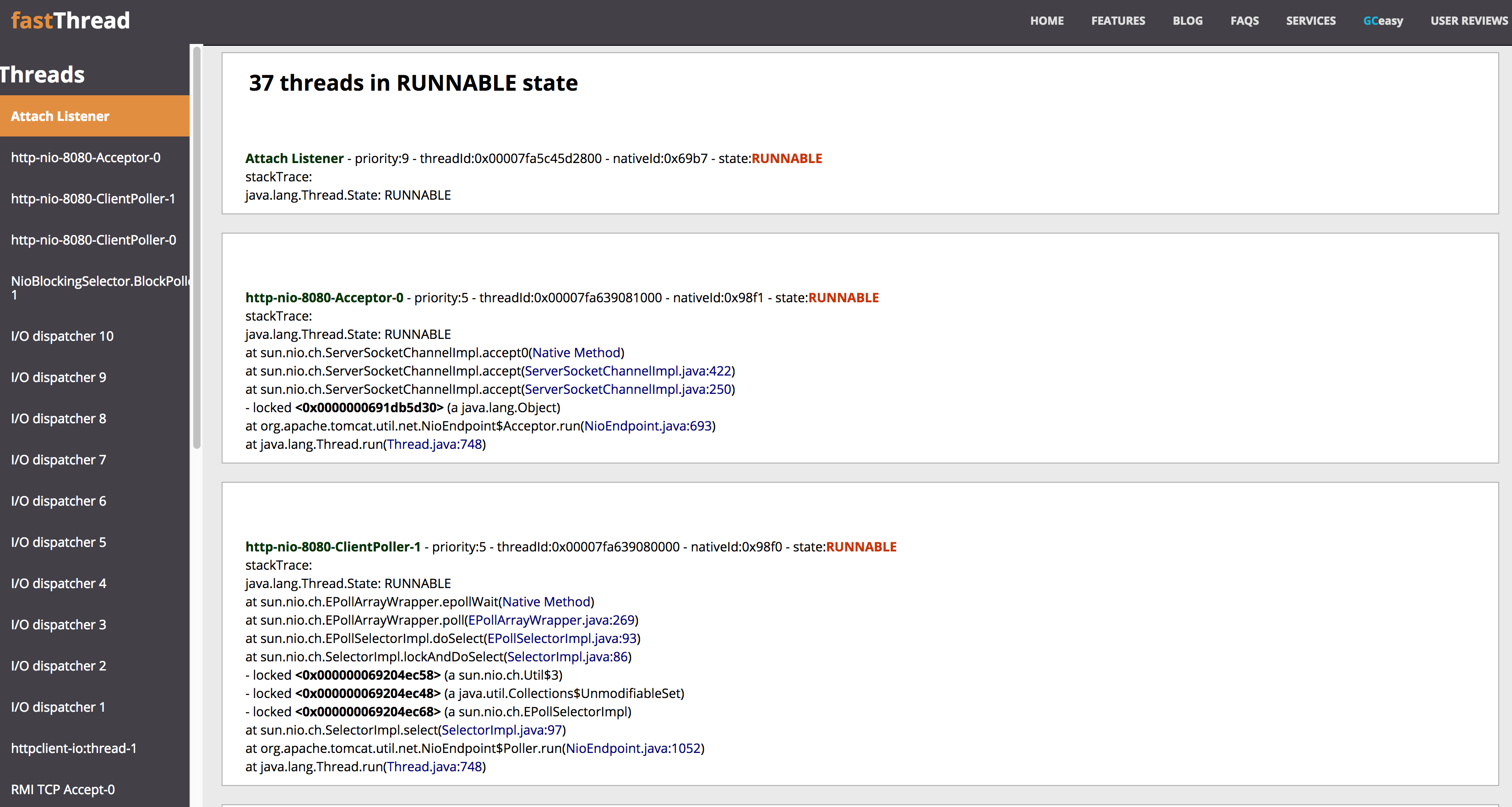Open NioEndpoint.java:1052 stack link
The height and width of the screenshot is (807, 1512).
tap(633, 748)
